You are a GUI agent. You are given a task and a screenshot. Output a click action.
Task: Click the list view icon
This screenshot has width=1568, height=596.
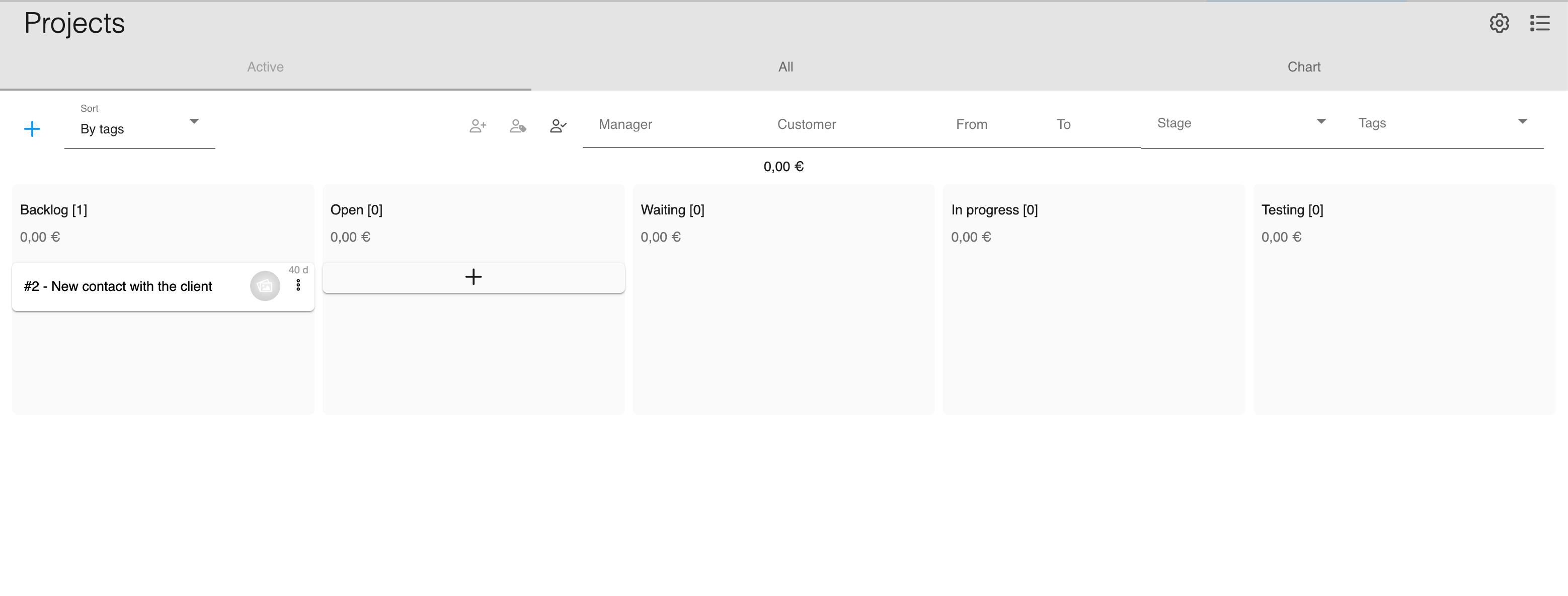pos(1539,23)
